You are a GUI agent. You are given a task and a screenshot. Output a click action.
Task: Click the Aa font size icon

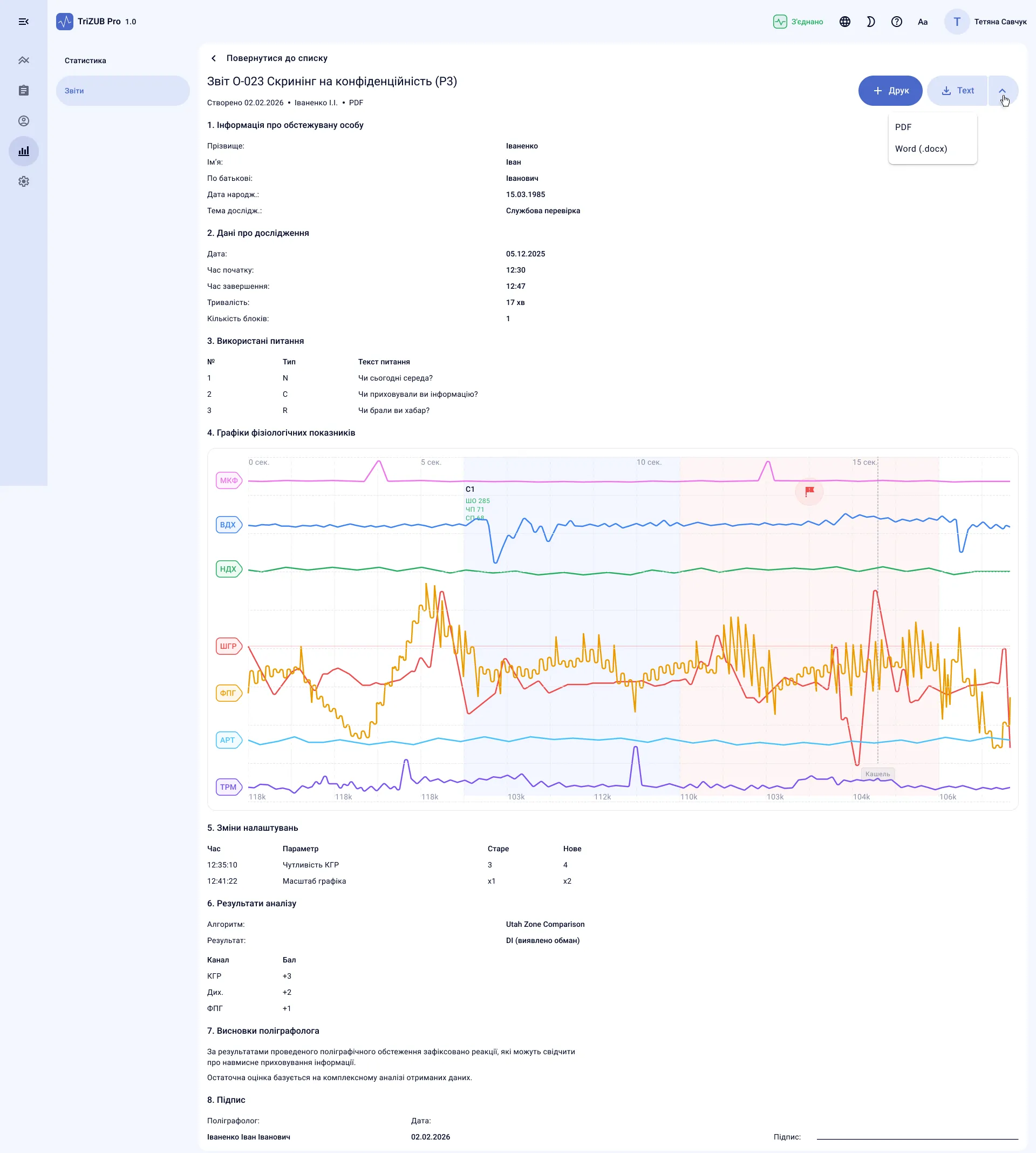pos(923,22)
